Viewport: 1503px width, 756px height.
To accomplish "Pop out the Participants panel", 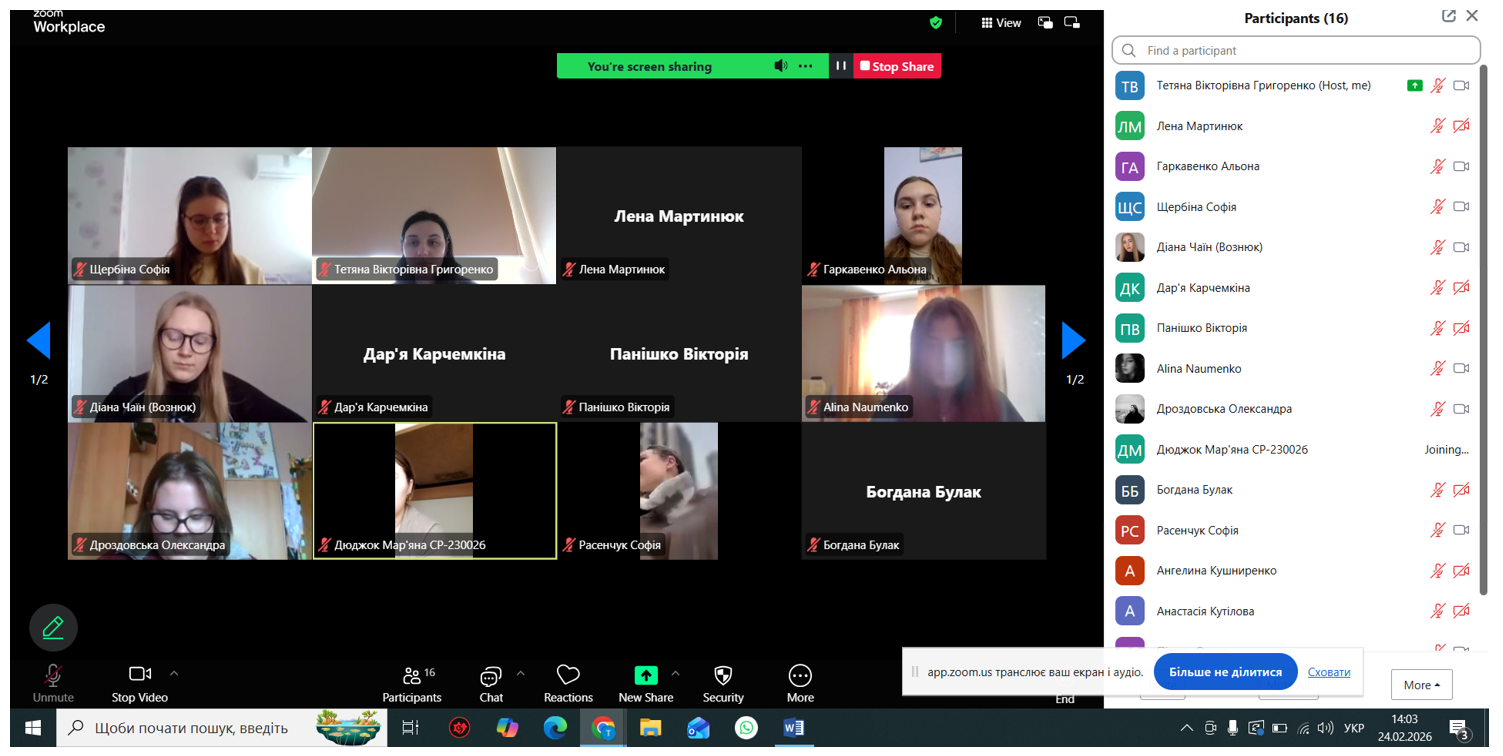I will 1448,16.
